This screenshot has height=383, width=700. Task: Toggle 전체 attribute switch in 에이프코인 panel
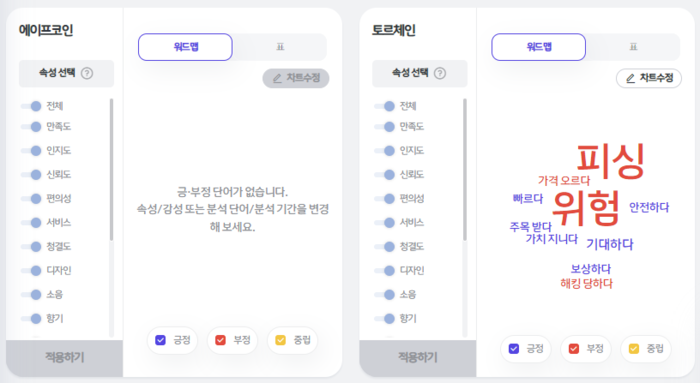(31, 106)
